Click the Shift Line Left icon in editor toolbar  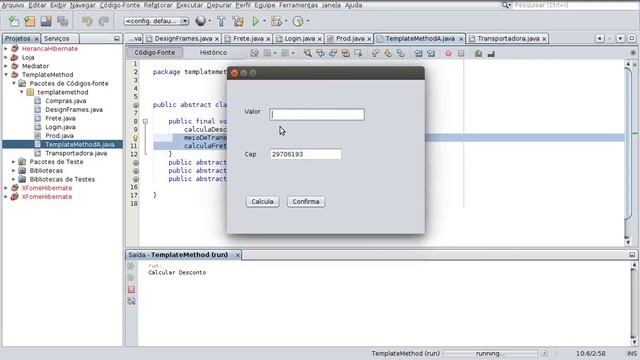[x=418, y=53]
